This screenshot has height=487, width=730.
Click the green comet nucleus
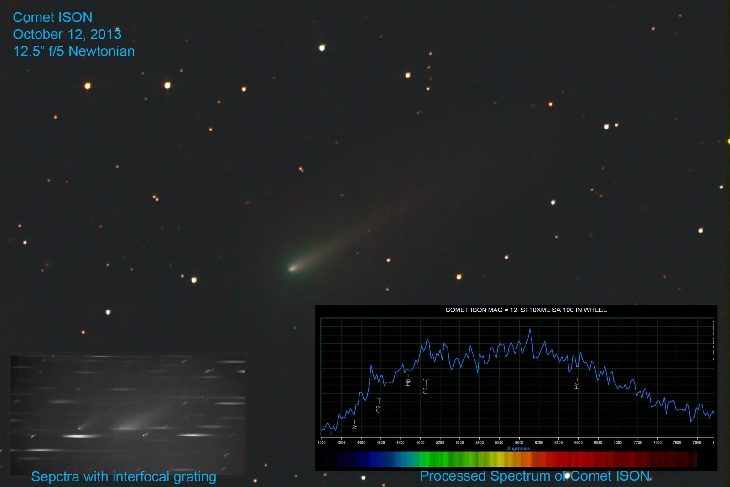(293, 267)
